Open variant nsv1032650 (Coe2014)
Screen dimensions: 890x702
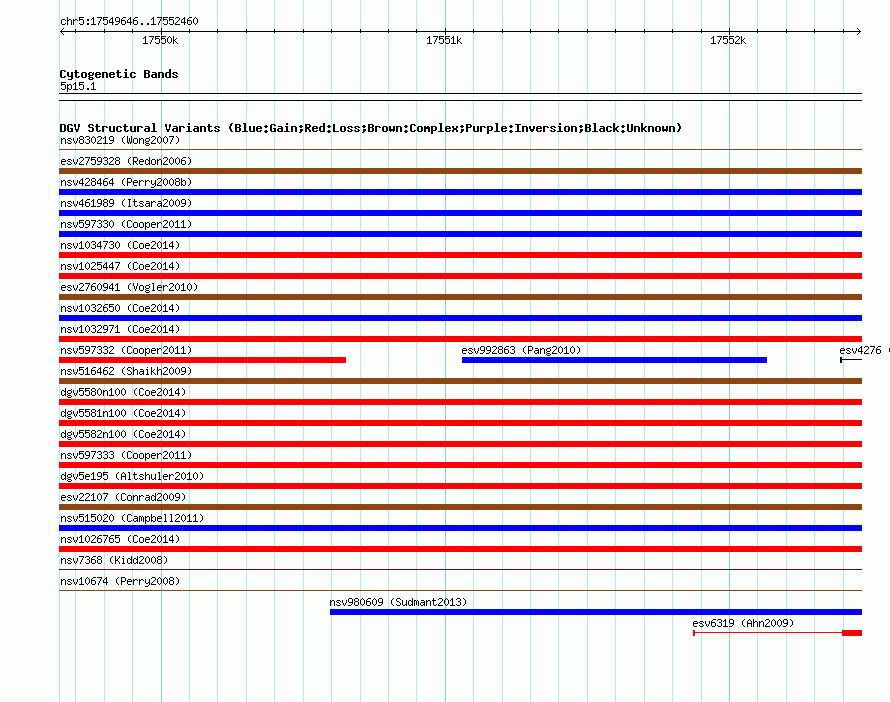[x=120, y=308]
